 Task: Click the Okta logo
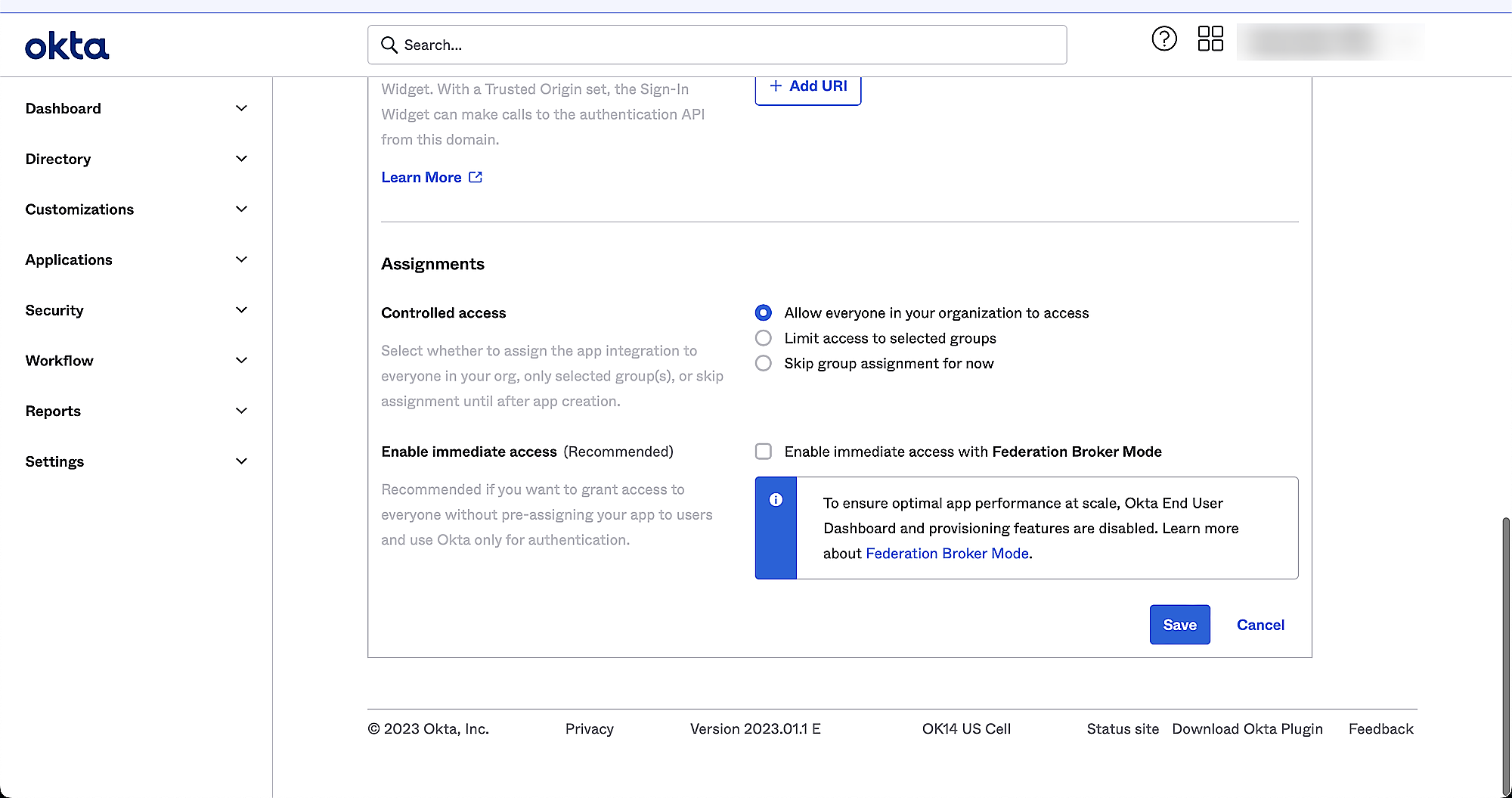(67, 46)
